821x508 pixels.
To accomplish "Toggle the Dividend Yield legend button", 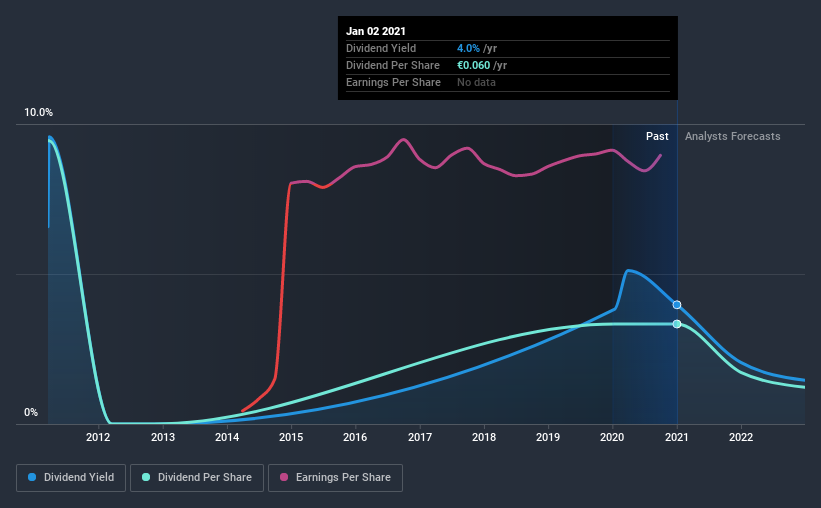I will 71,478.
